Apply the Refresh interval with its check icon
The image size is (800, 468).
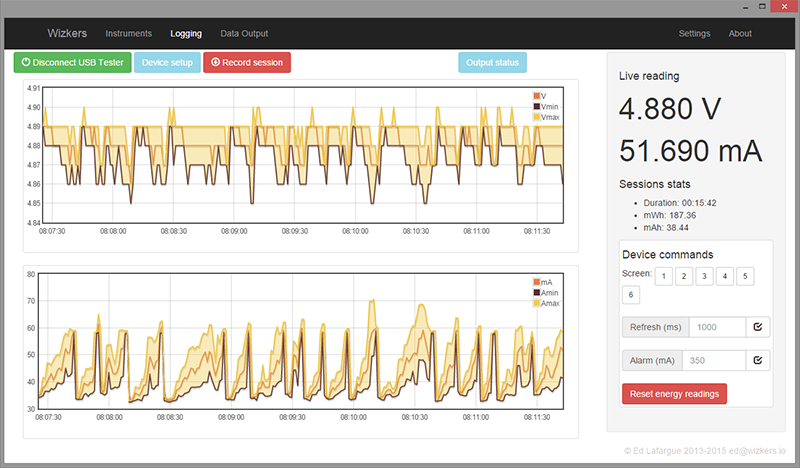[757, 327]
